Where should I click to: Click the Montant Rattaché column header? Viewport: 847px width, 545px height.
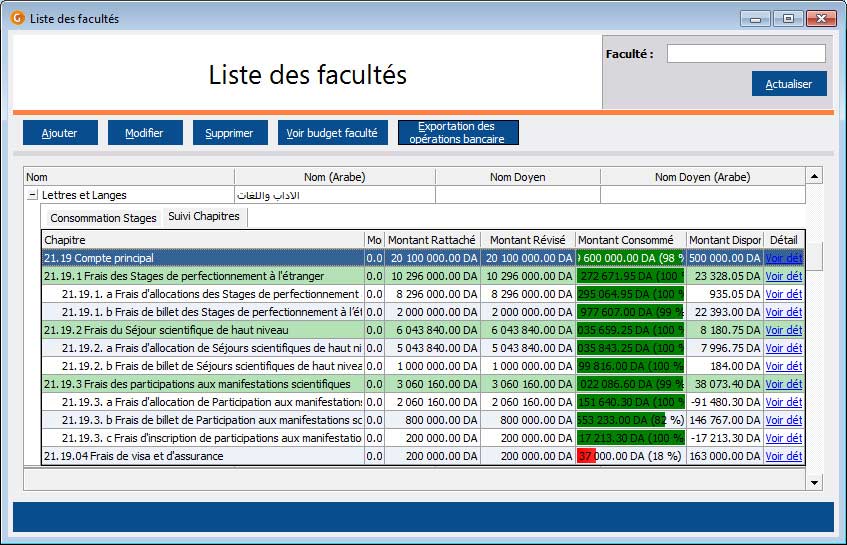[x=432, y=240]
